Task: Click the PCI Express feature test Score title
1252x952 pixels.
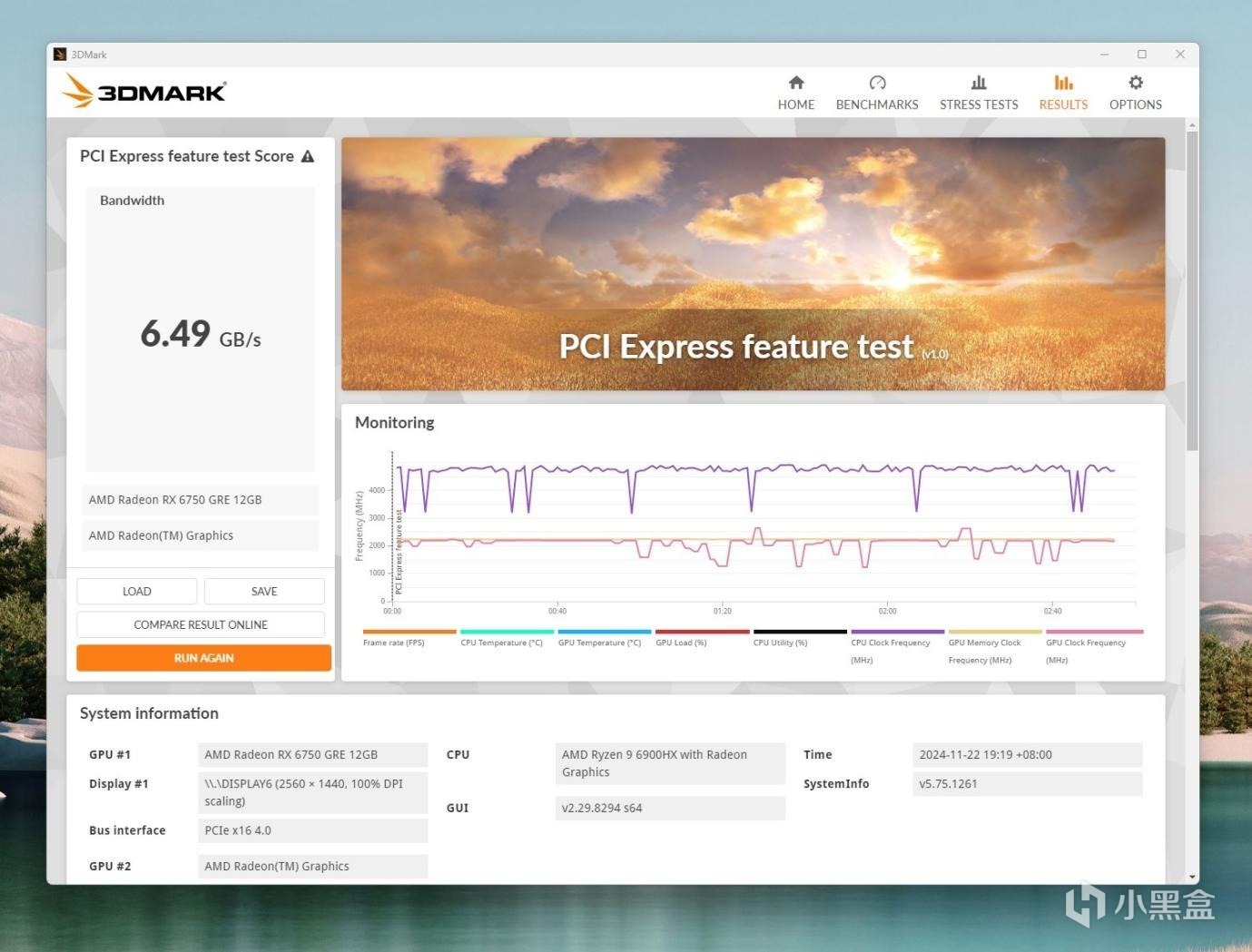Action: [187, 156]
